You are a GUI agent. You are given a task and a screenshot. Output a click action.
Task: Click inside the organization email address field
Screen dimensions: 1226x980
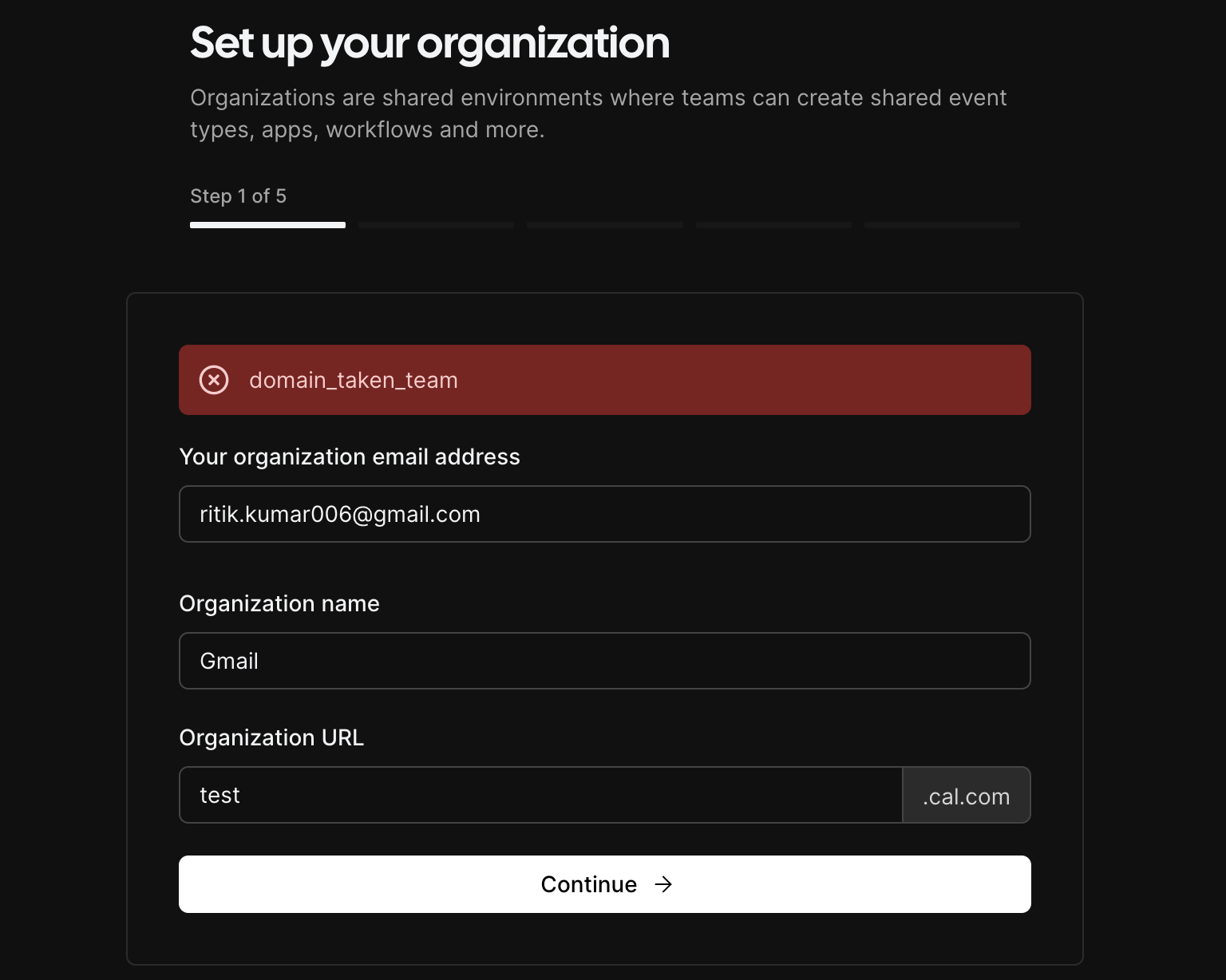604,514
